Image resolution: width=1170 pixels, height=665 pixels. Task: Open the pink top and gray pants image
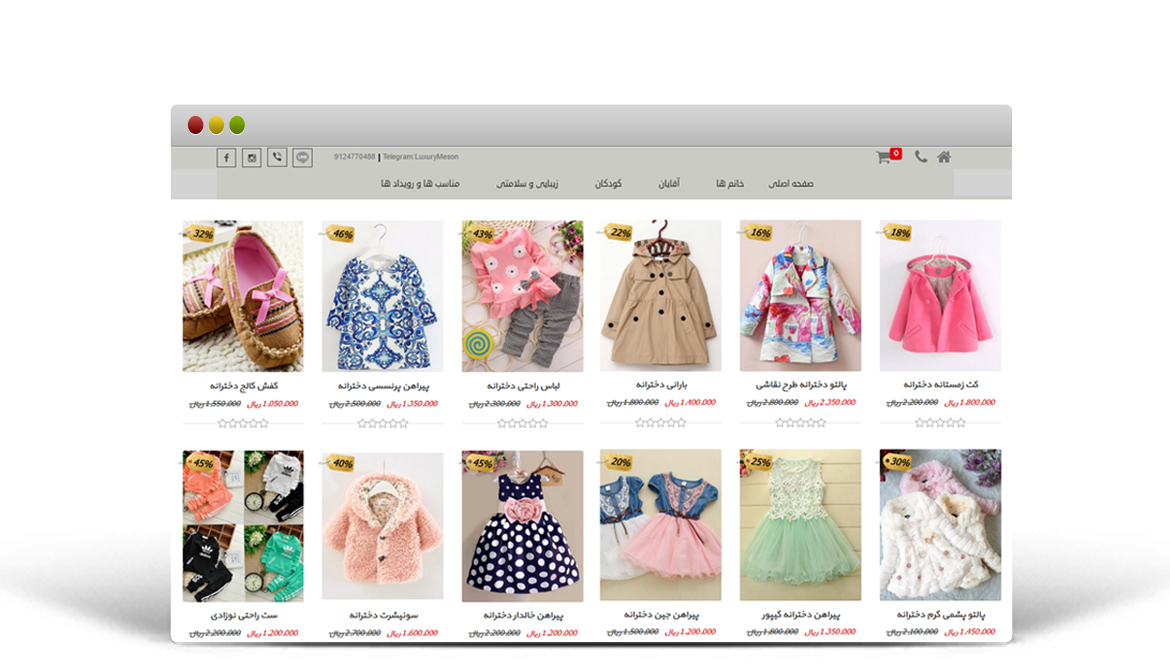coord(522,296)
